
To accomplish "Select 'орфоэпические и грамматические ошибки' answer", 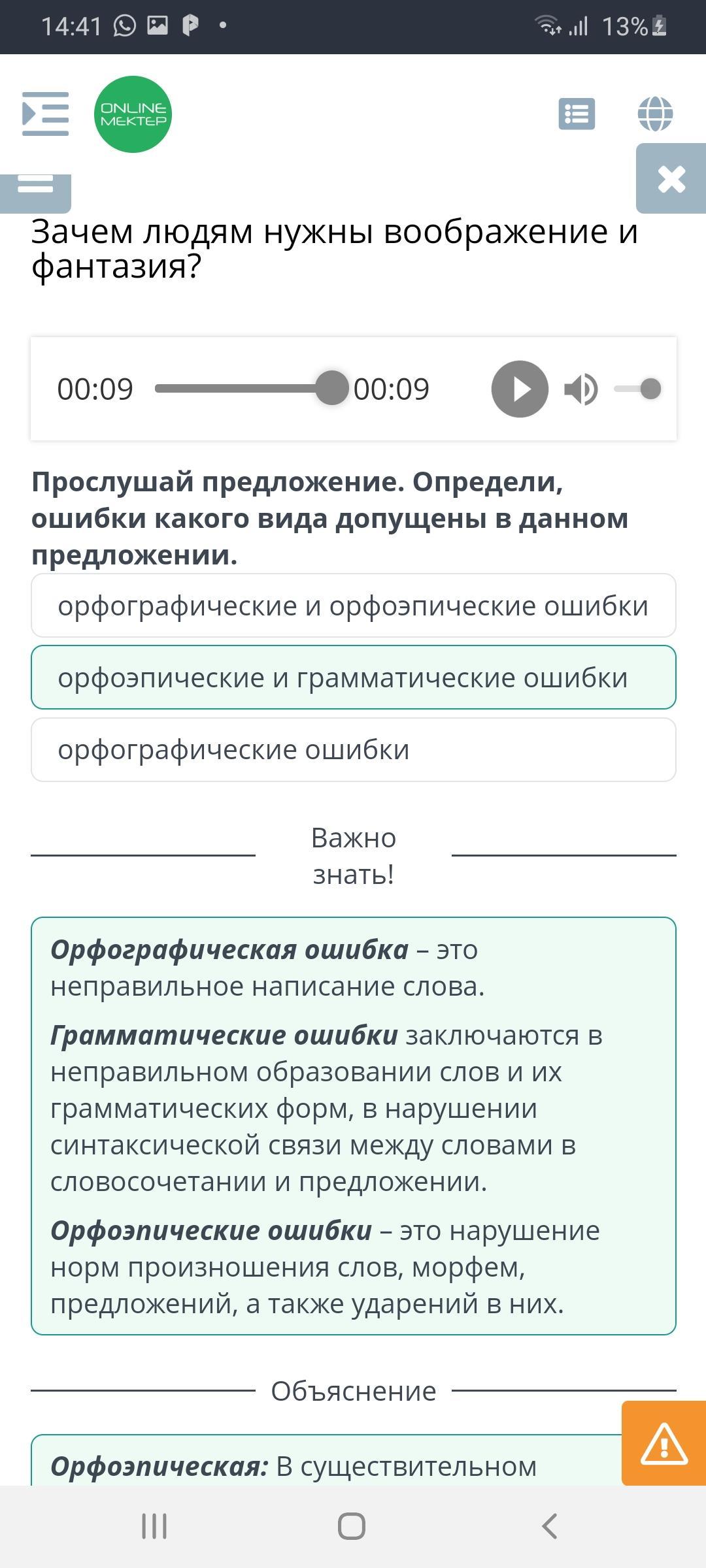I will click(x=353, y=678).
